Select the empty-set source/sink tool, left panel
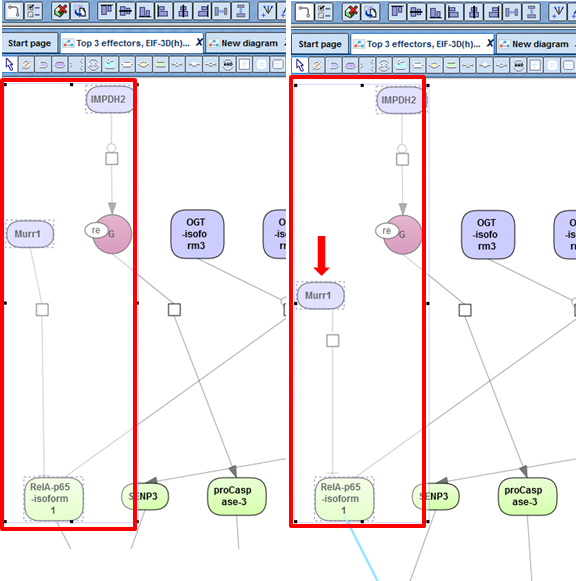 (26, 64)
